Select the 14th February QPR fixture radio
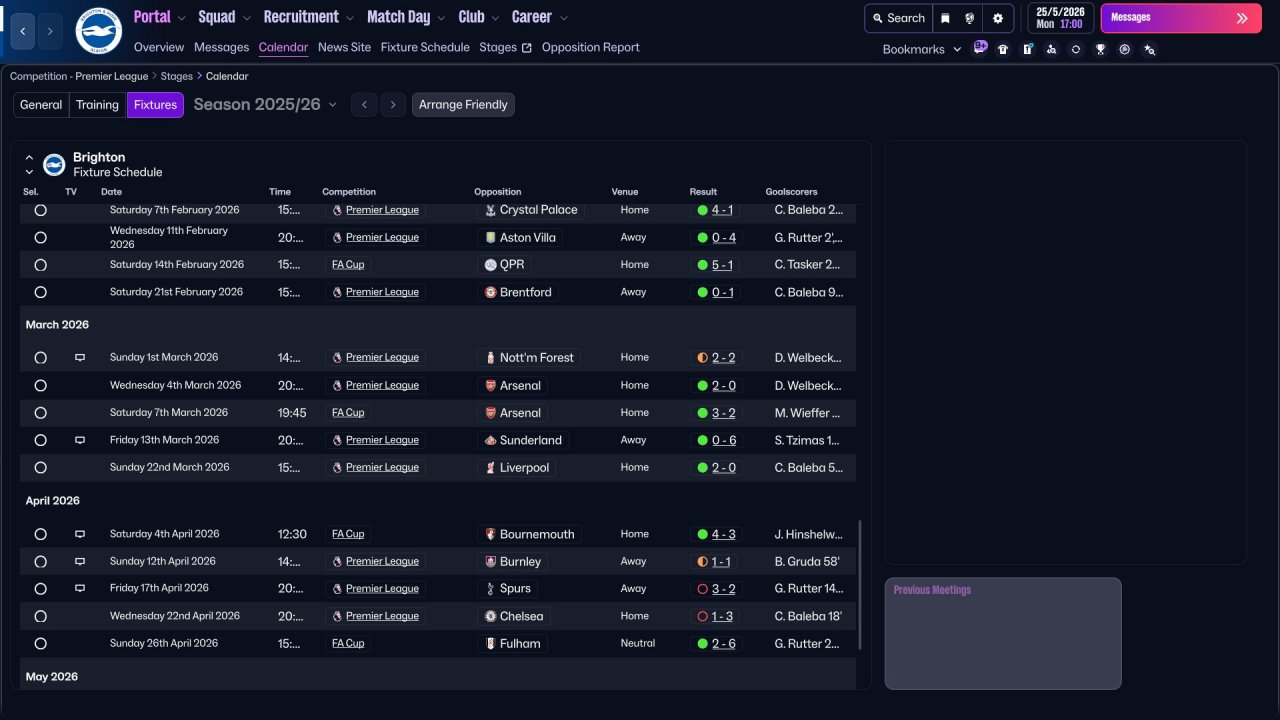The width and height of the screenshot is (1280, 720). coord(40,265)
